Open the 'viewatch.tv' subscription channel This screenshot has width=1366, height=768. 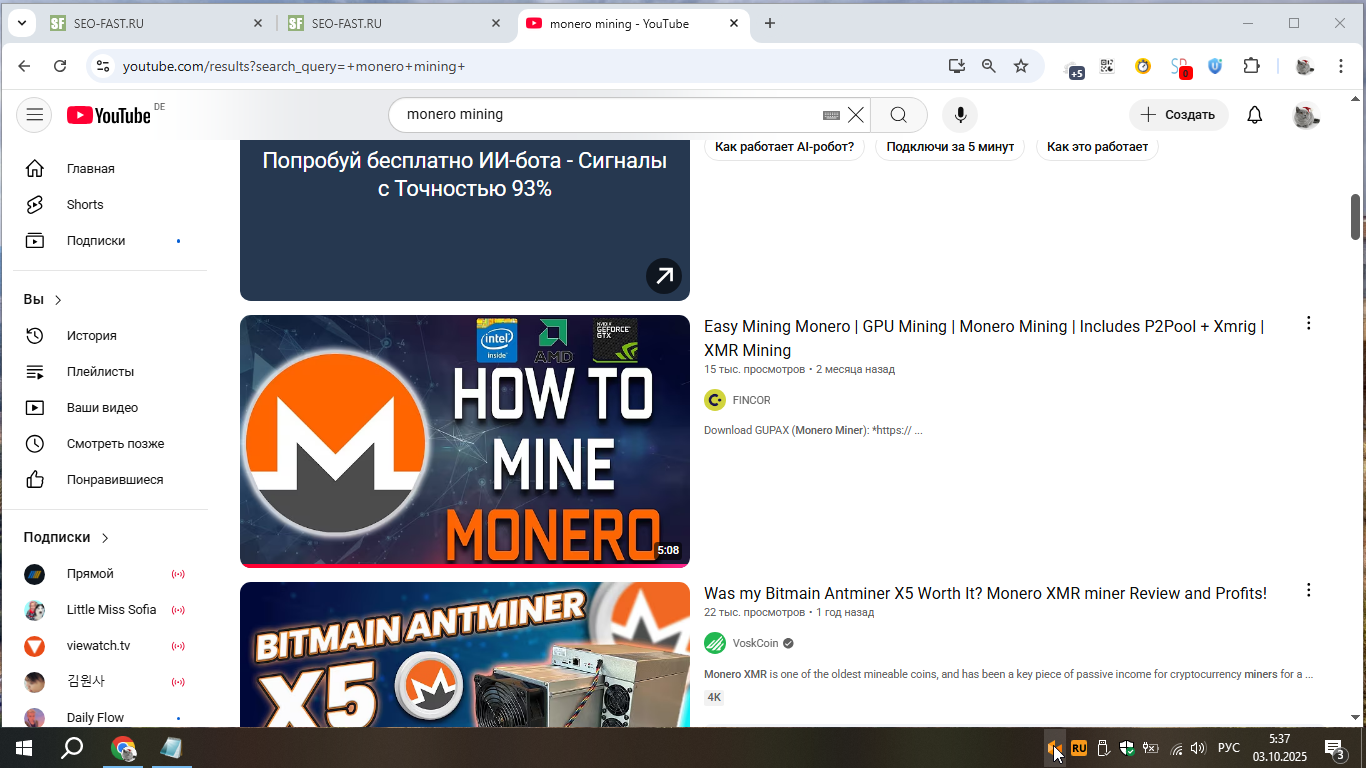coord(110,646)
